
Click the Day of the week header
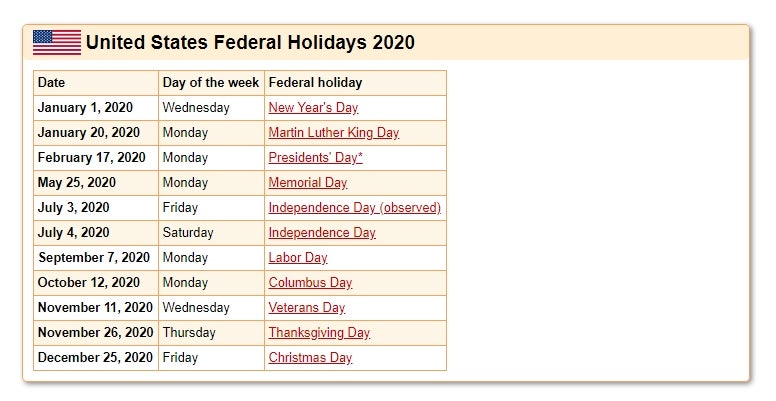click(211, 83)
